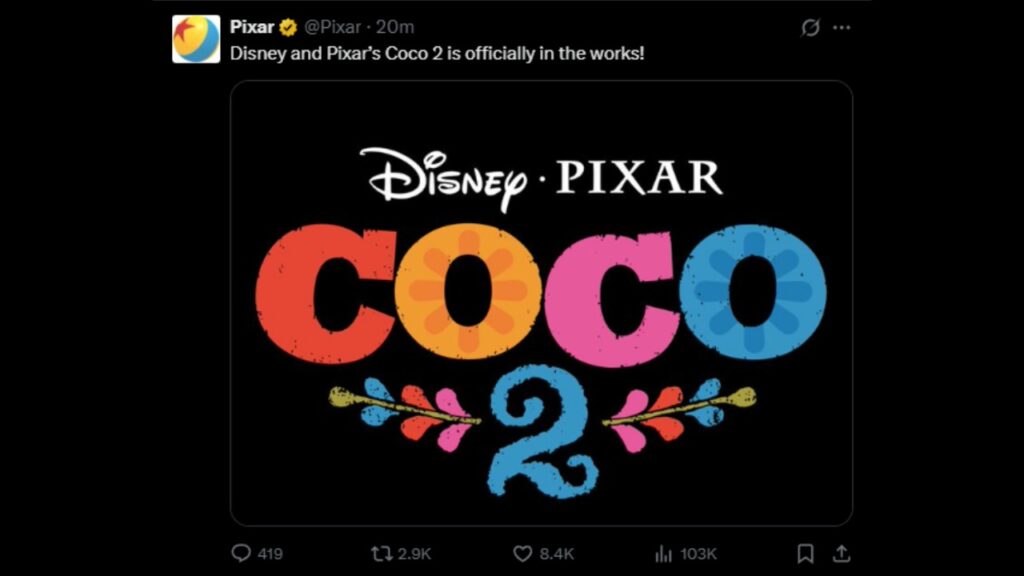The width and height of the screenshot is (1024, 576).
Task: Click the 20m timestamp
Action: click(394, 27)
